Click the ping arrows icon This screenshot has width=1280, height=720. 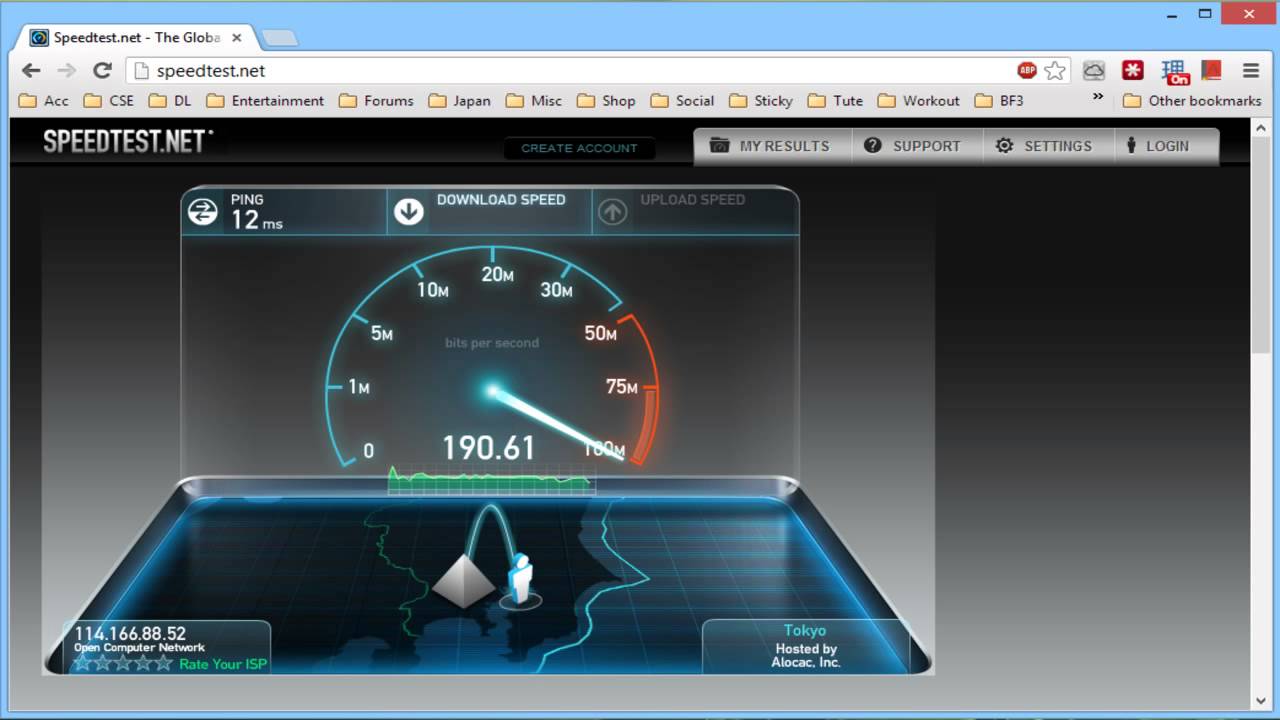[x=203, y=211]
